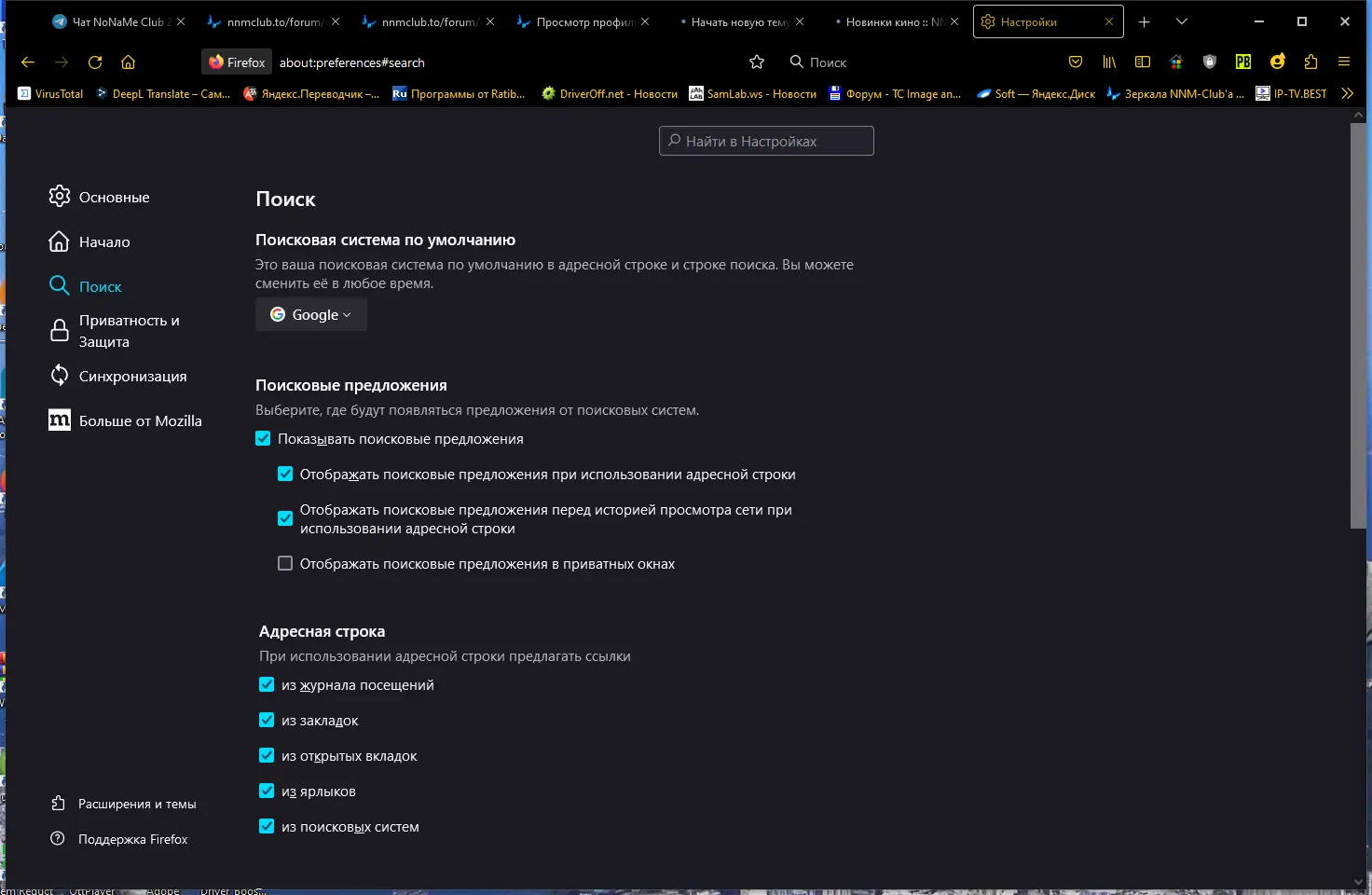The width and height of the screenshot is (1372, 895).
Task: Click the page vertical scrollbar thumb
Action: click(x=1358, y=326)
